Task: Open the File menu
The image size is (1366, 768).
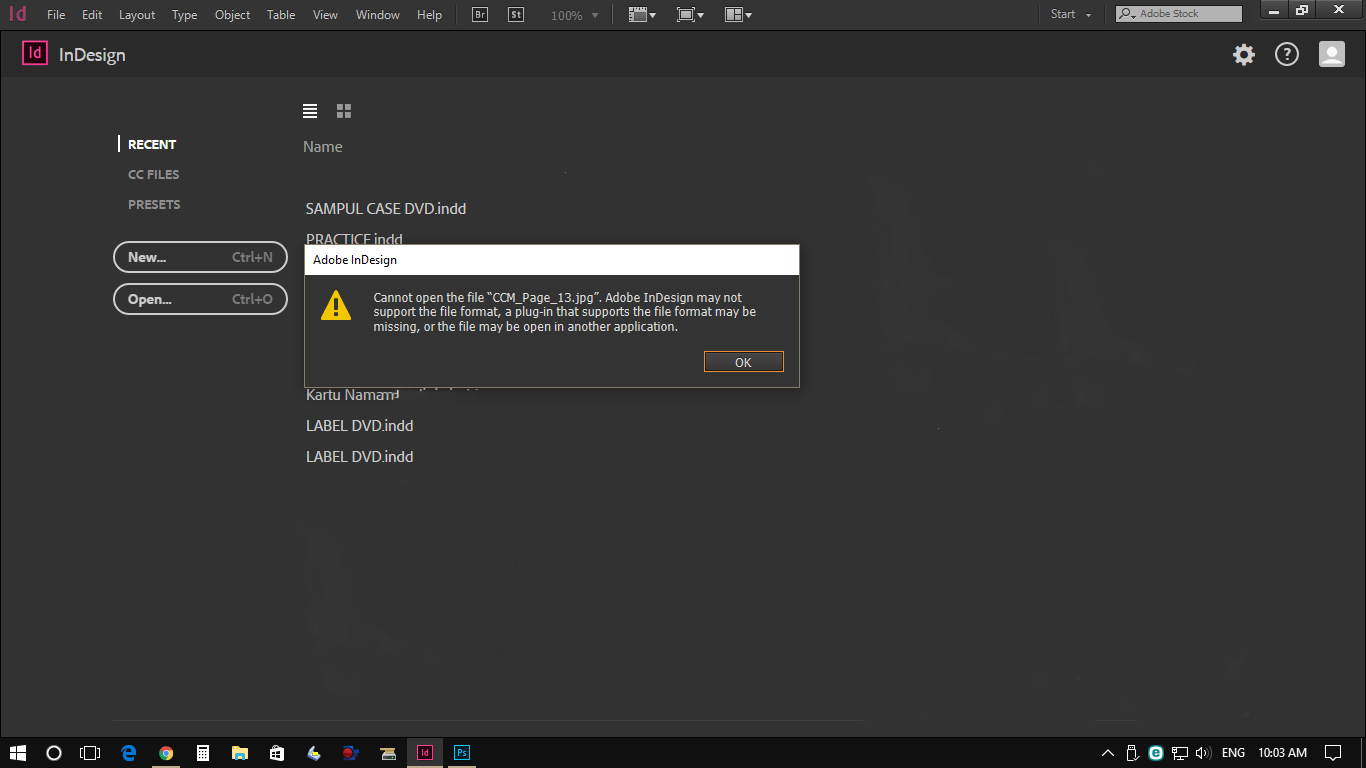Action: point(56,15)
